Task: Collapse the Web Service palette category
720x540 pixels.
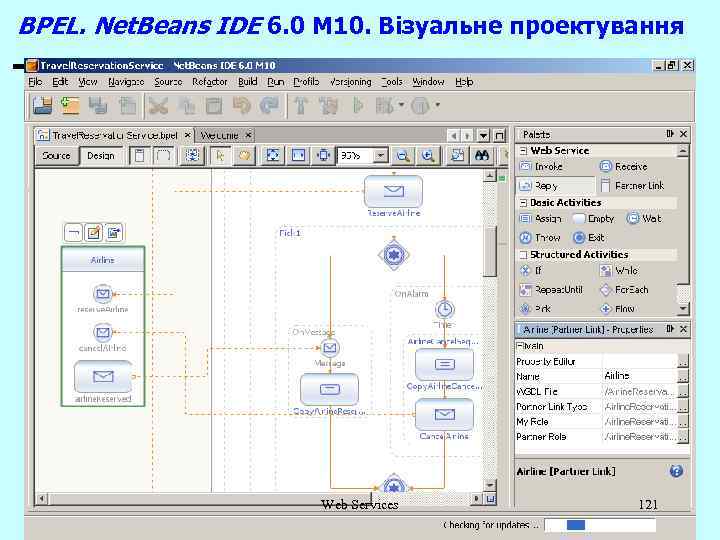Action: pyautogui.click(x=523, y=150)
